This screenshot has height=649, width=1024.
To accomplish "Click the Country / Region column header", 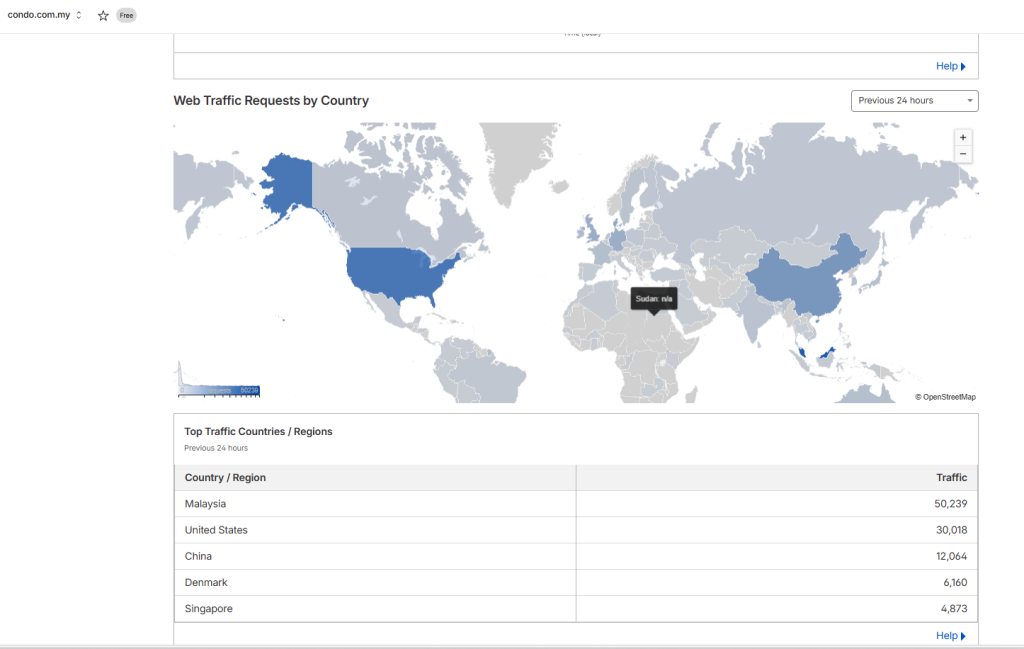I will pyautogui.click(x=225, y=477).
